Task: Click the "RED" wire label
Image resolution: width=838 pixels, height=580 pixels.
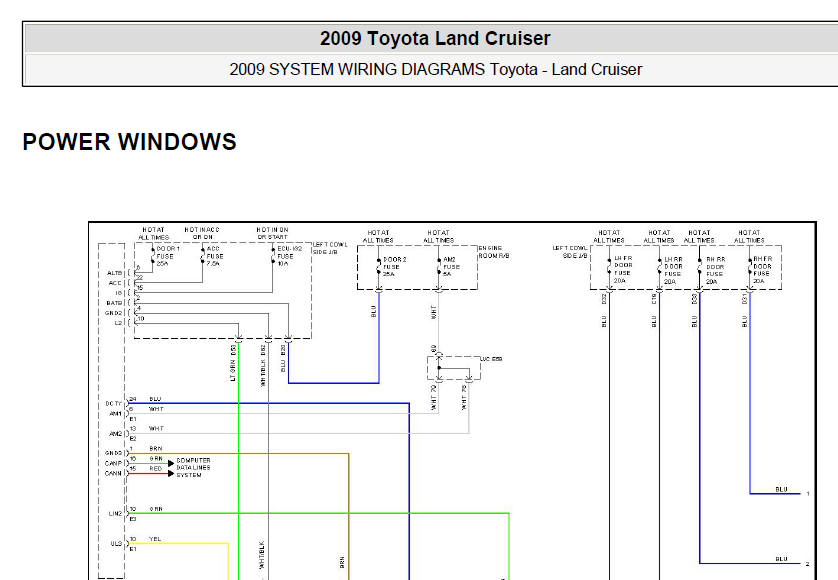Action: pyautogui.click(x=156, y=469)
